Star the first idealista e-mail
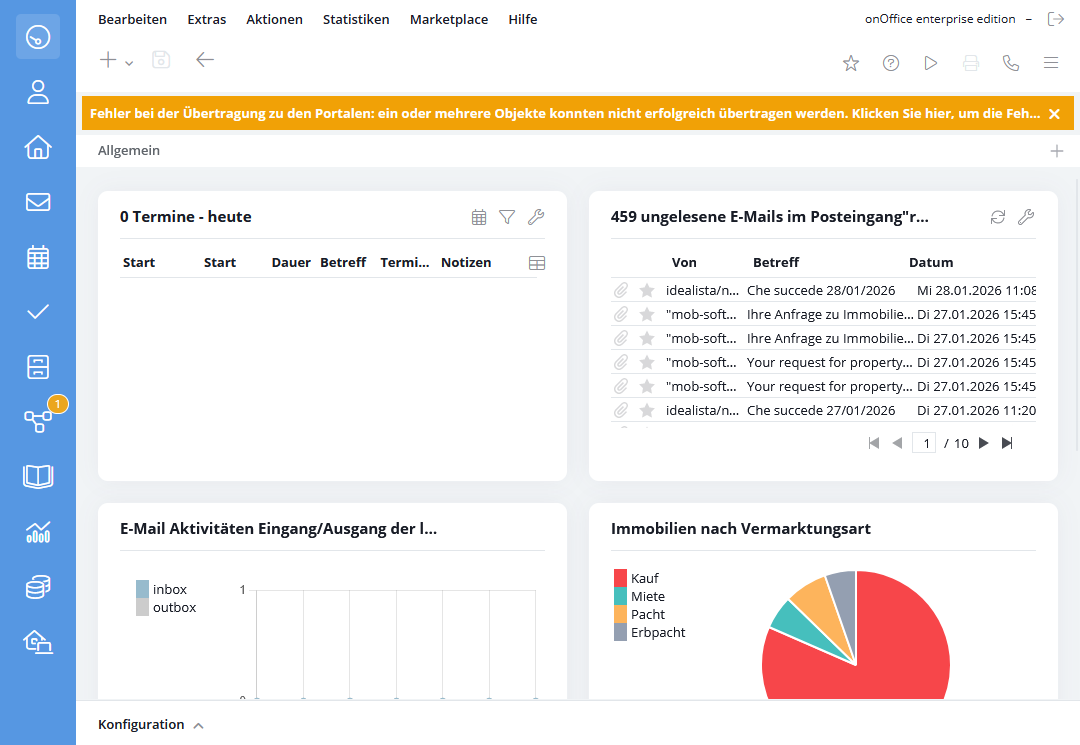The height and width of the screenshot is (745, 1080). [647, 290]
